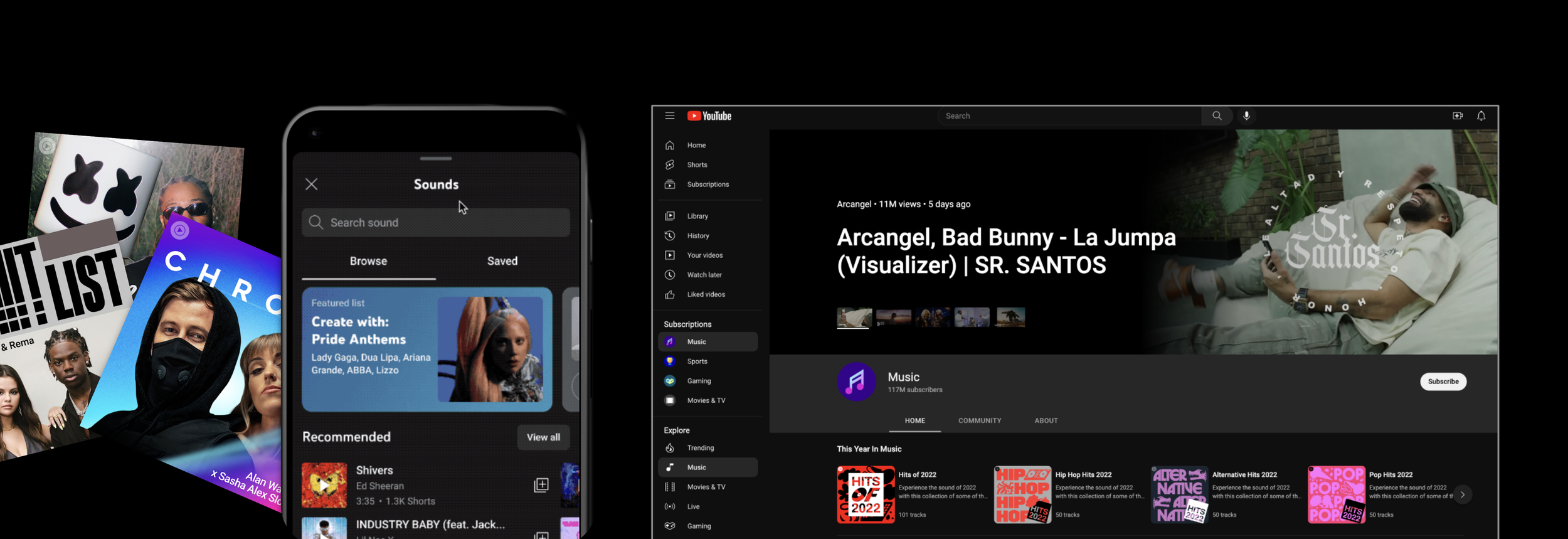1568x539 pixels.
Task: Open the Create video icon
Action: click(1458, 116)
